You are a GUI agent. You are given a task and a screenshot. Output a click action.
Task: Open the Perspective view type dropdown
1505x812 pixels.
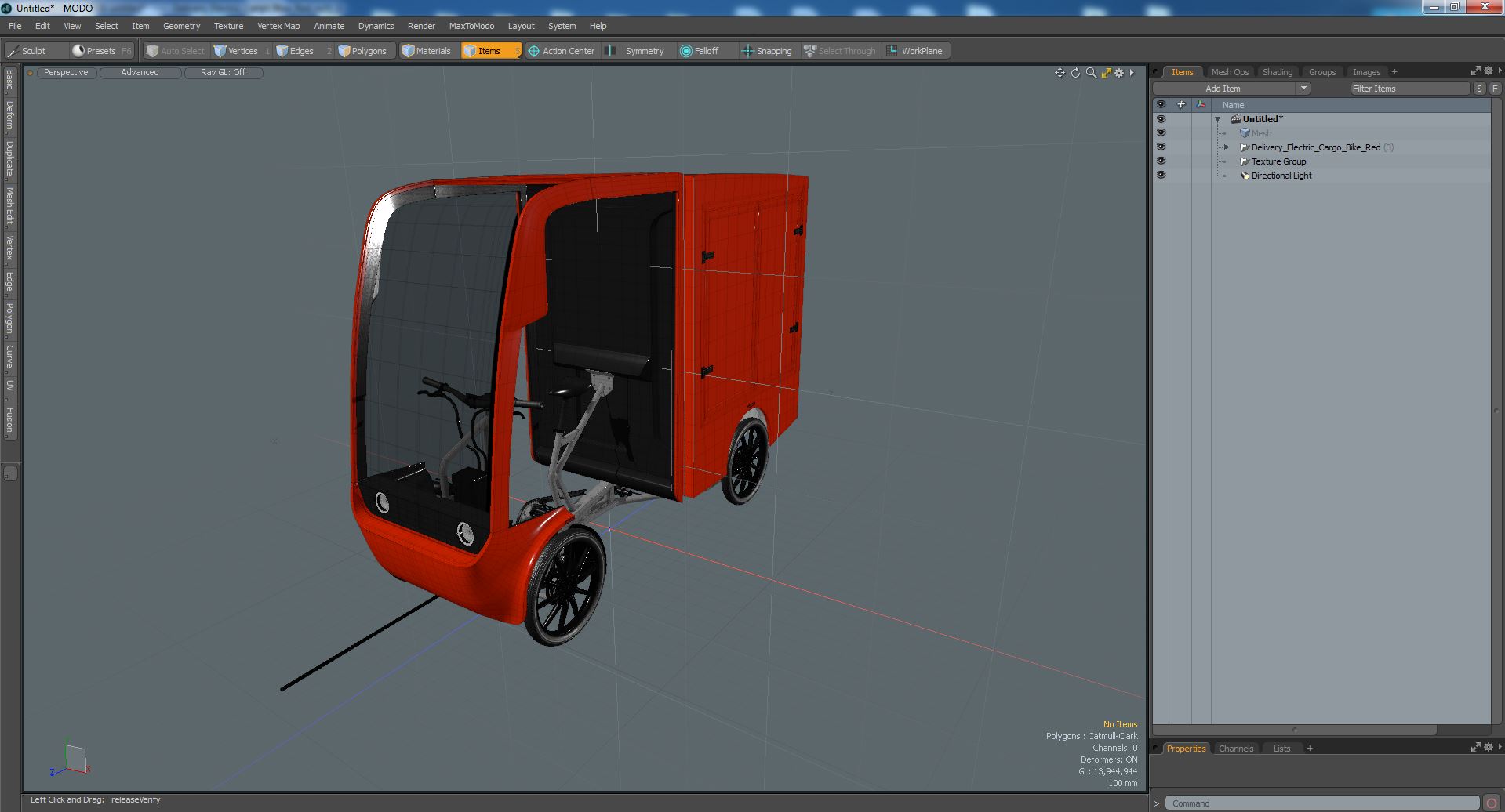[66, 72]
